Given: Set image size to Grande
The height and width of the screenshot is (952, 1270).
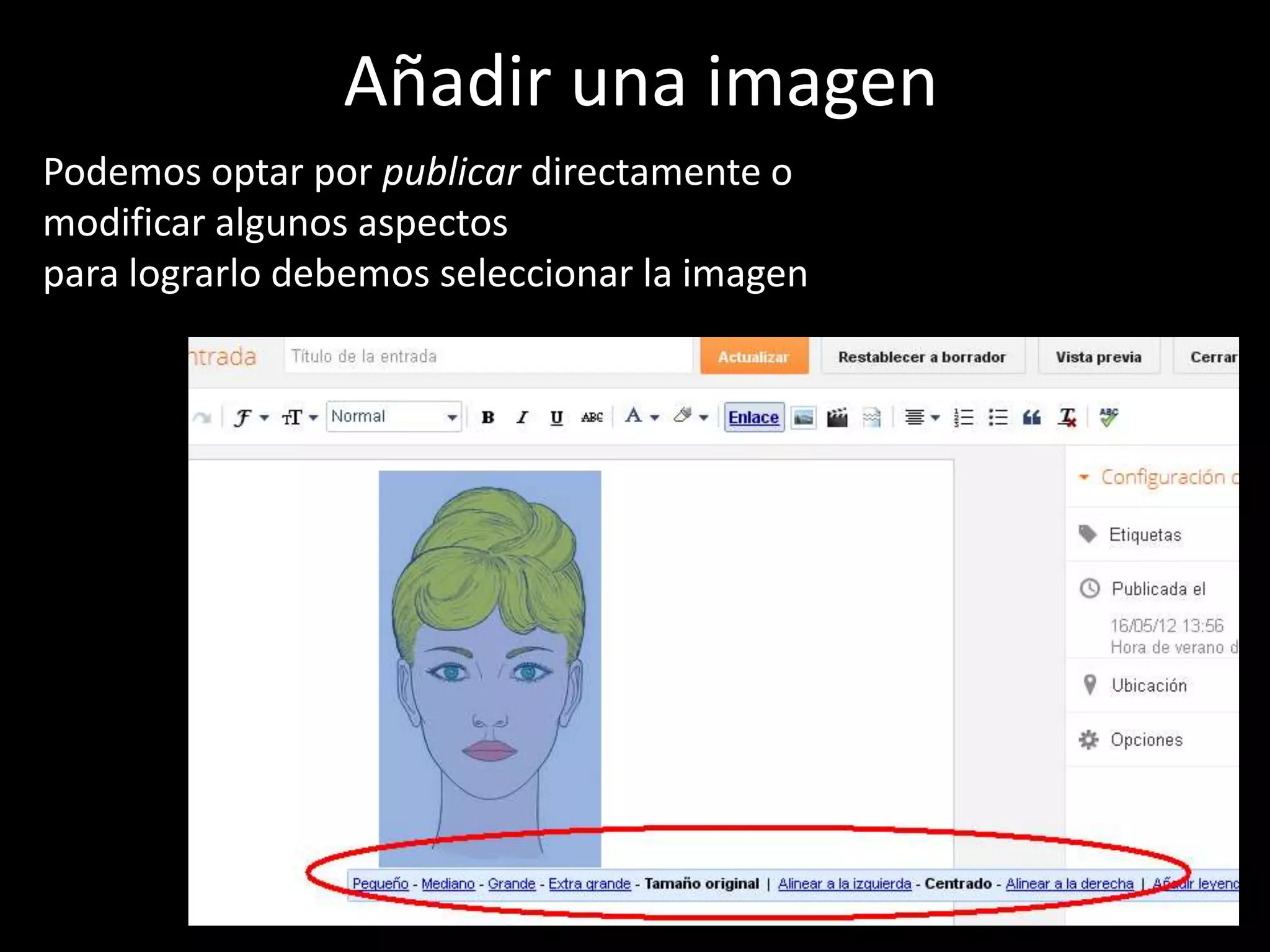Looking at the screenshot, I should (512, 884).
